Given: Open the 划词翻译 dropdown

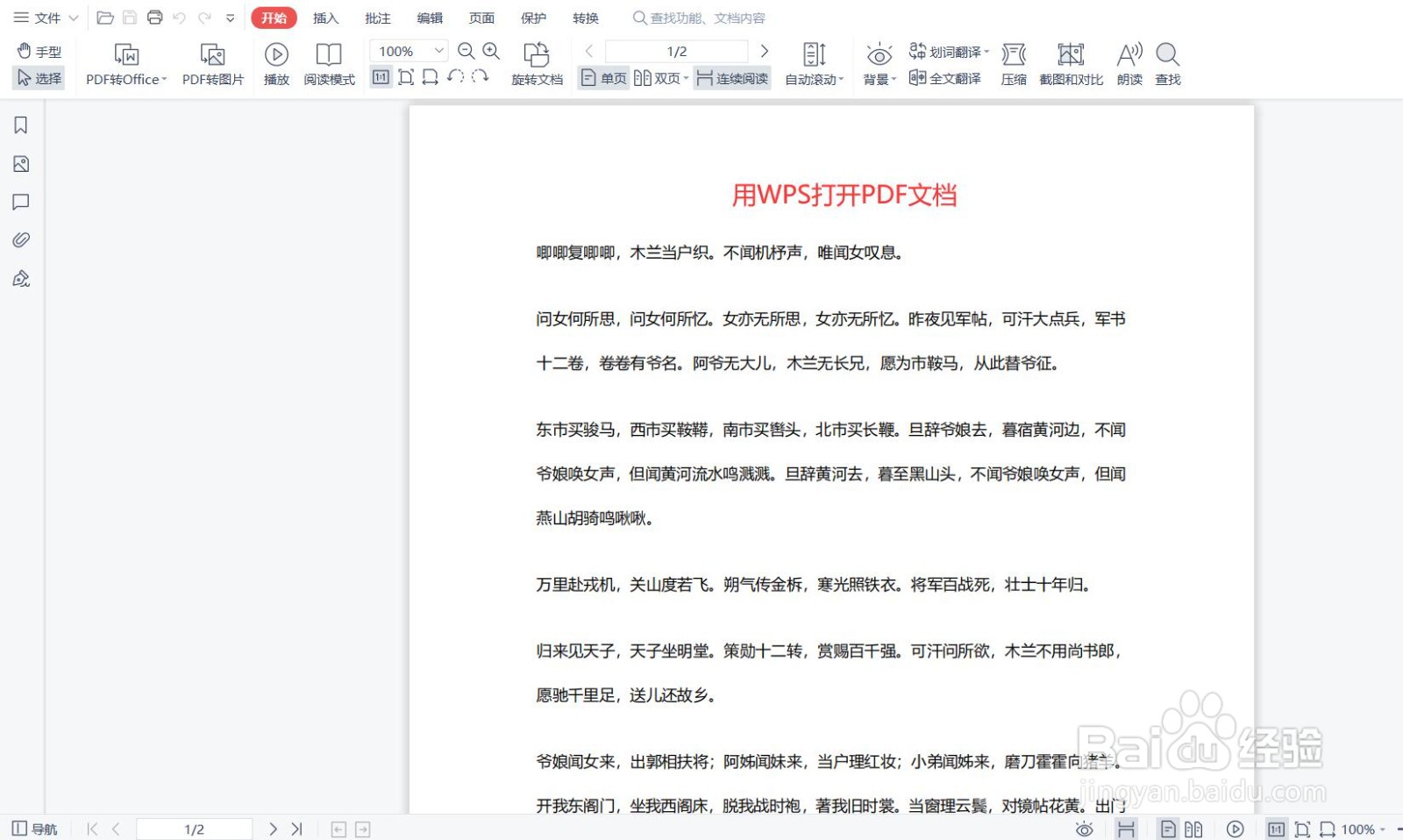Looking at the screenshot, I should 949,52.
